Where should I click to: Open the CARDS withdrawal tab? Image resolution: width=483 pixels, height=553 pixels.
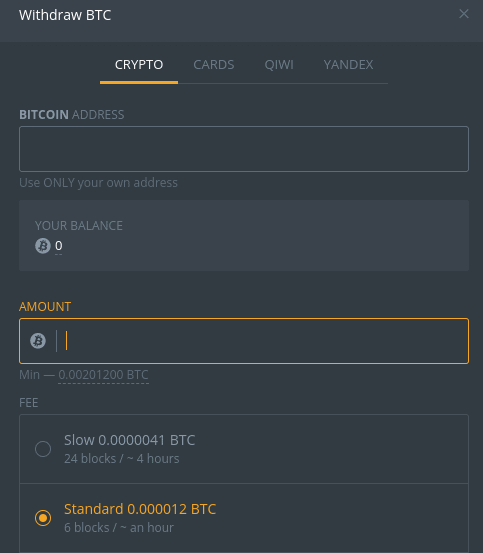pos(214,65)
